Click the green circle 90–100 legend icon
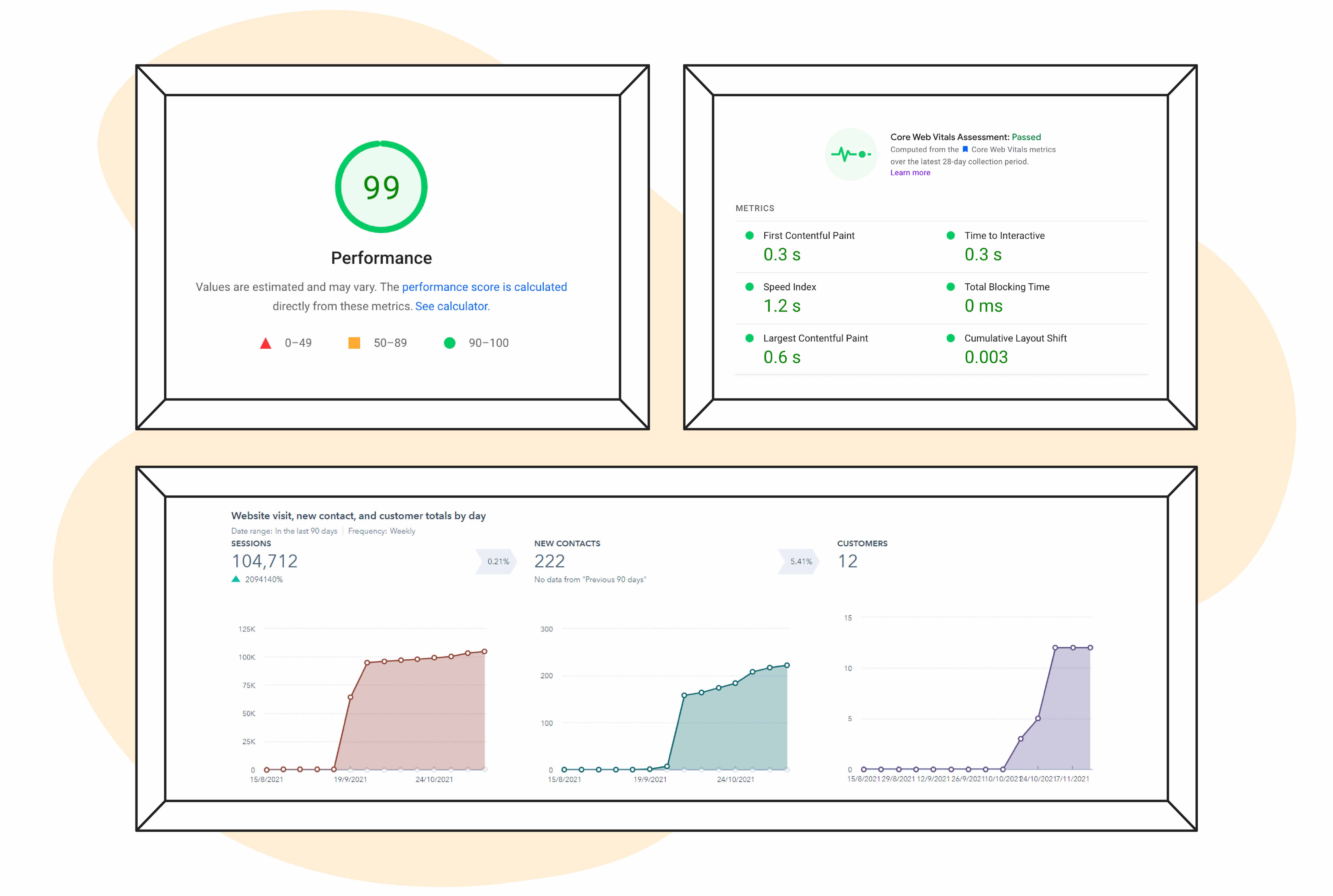The width and height of the screenshot is (1333, 896). 450,343
